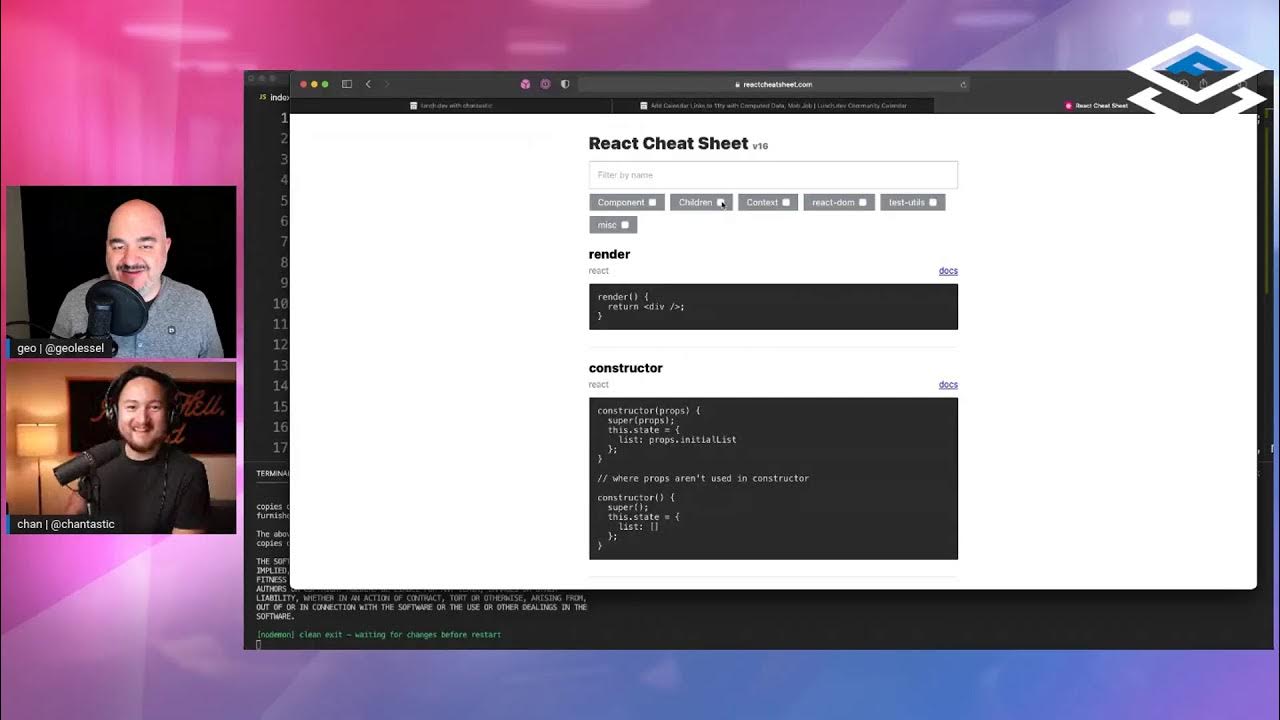Image resolution: width=1280 pixels, height=720 pixels.
Task: Focus the reactcheatsheet.com address bar
Action: click(x=774, y=85)
